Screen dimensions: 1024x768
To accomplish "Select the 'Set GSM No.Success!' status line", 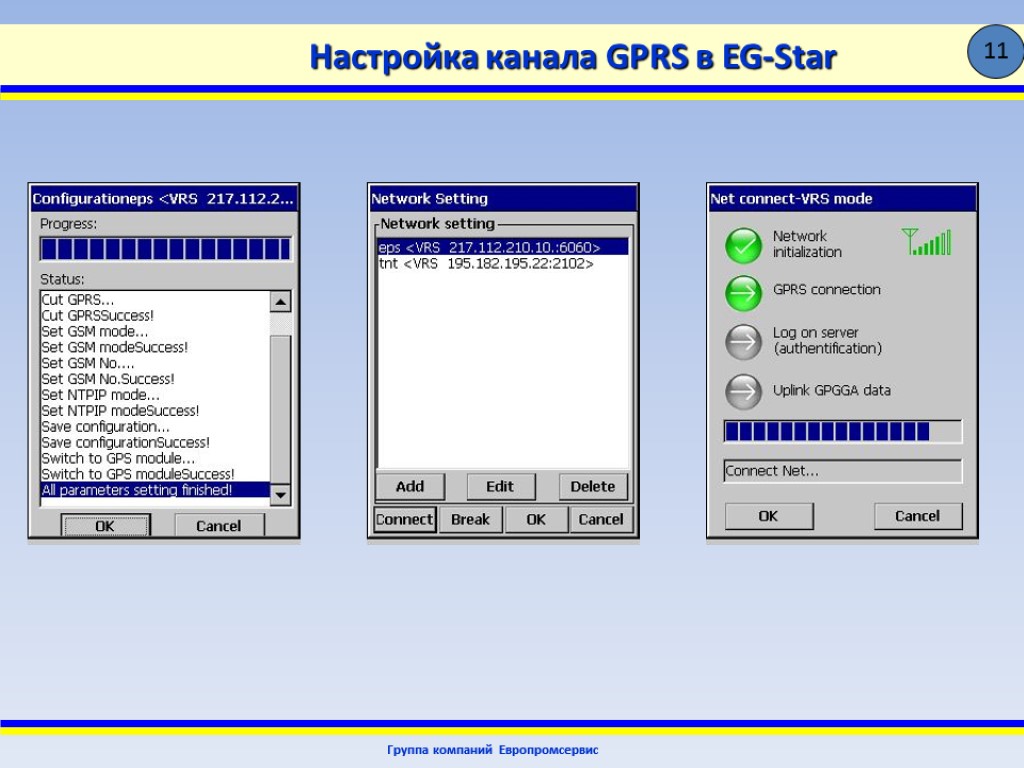I will (x=155, y=379).
